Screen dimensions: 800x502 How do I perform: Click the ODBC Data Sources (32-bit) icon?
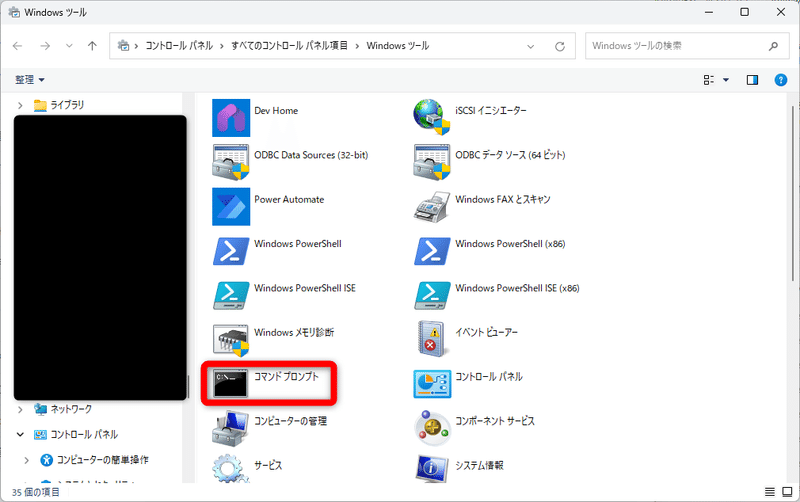[231, 162]
